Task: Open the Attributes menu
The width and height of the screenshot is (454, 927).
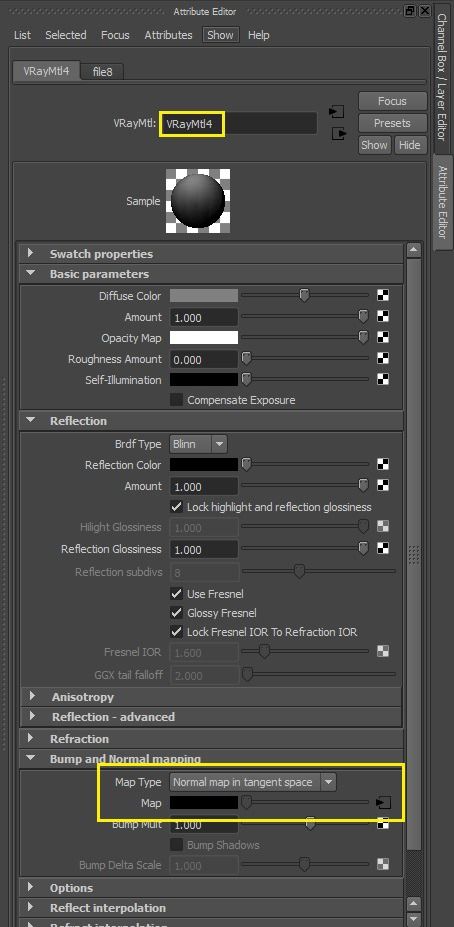Action: click(x=168, y=35)
